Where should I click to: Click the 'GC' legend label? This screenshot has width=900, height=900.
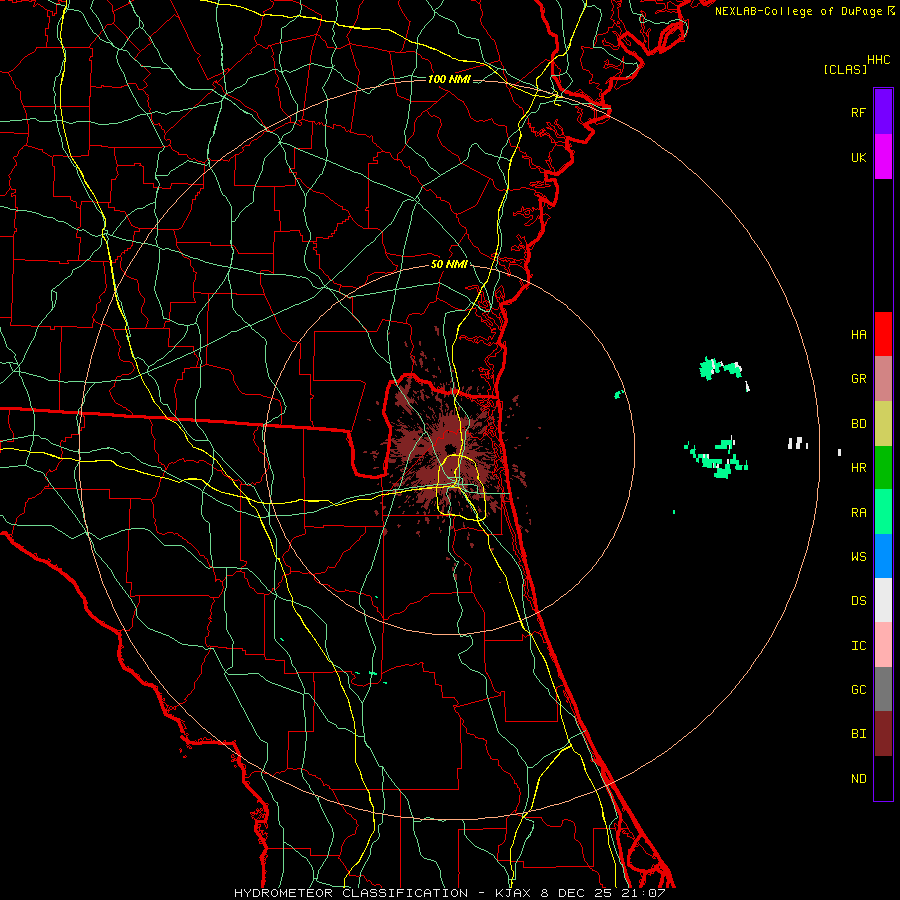(858, 689)
